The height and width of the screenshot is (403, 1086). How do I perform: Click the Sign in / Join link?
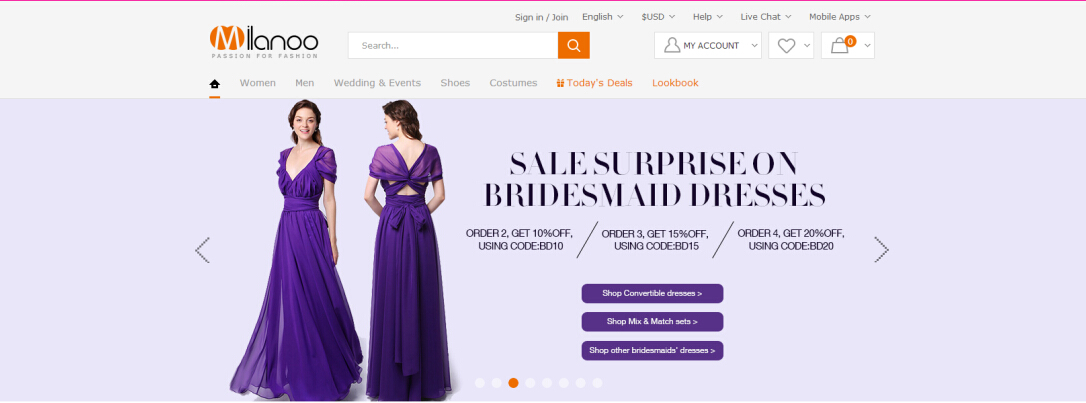coord(541,17)
